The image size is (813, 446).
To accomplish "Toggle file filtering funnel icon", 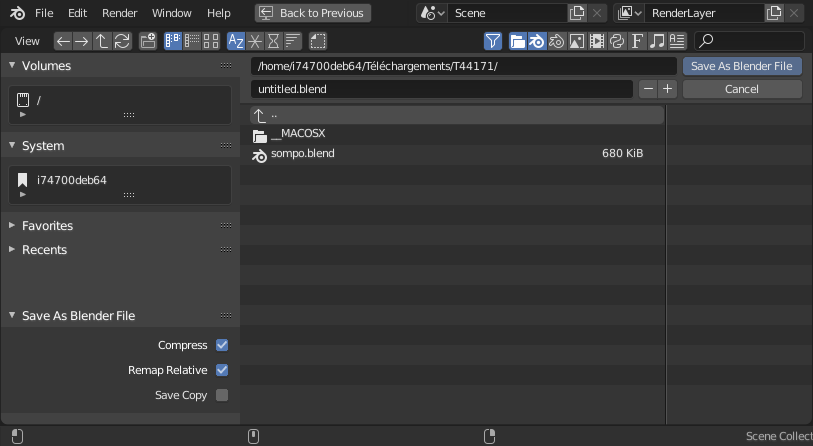I will pos(493,41).
